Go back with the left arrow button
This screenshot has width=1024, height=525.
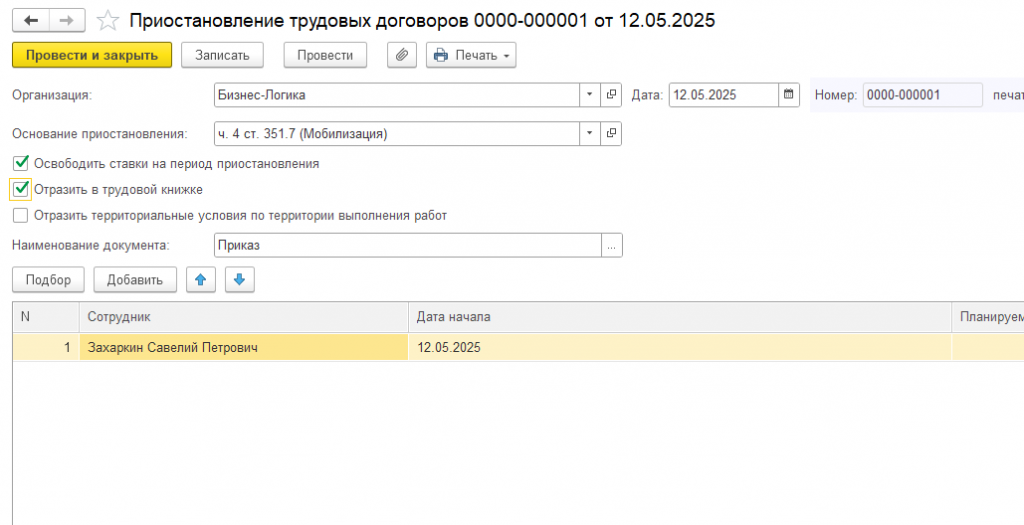(31, 21)
